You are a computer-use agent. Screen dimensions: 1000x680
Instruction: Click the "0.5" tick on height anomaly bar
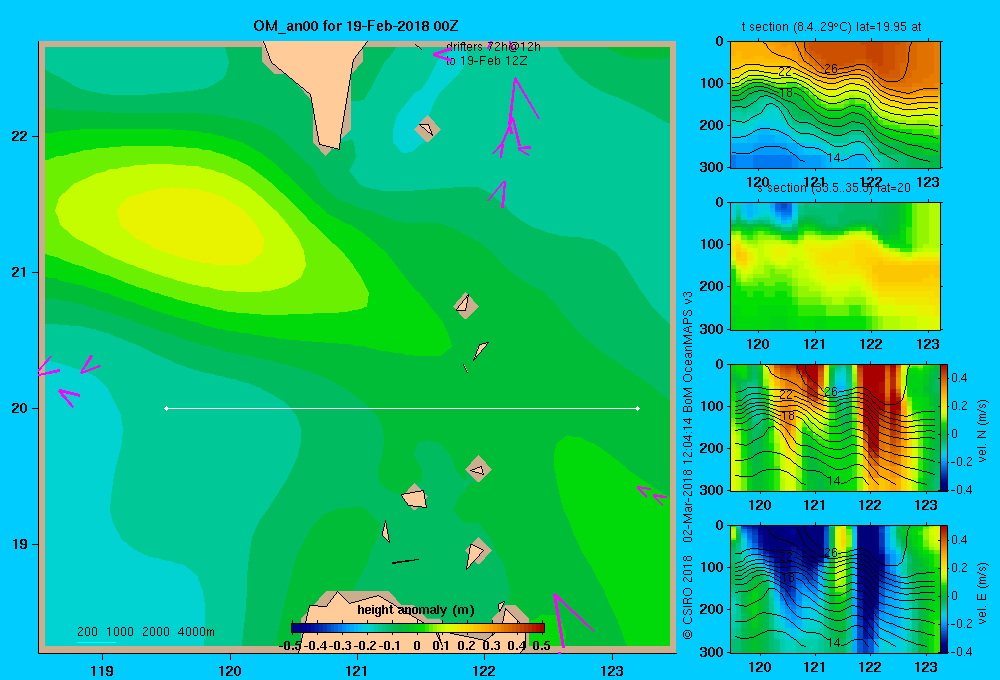(541, 646)
